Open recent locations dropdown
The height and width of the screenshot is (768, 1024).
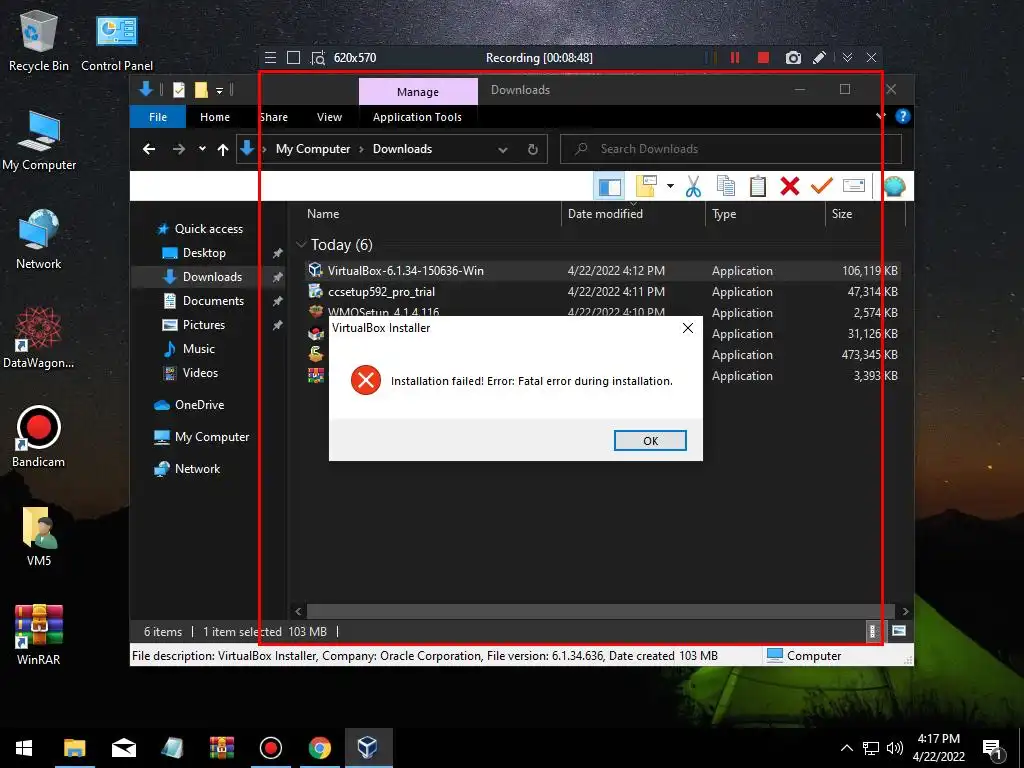click(202, 149)
